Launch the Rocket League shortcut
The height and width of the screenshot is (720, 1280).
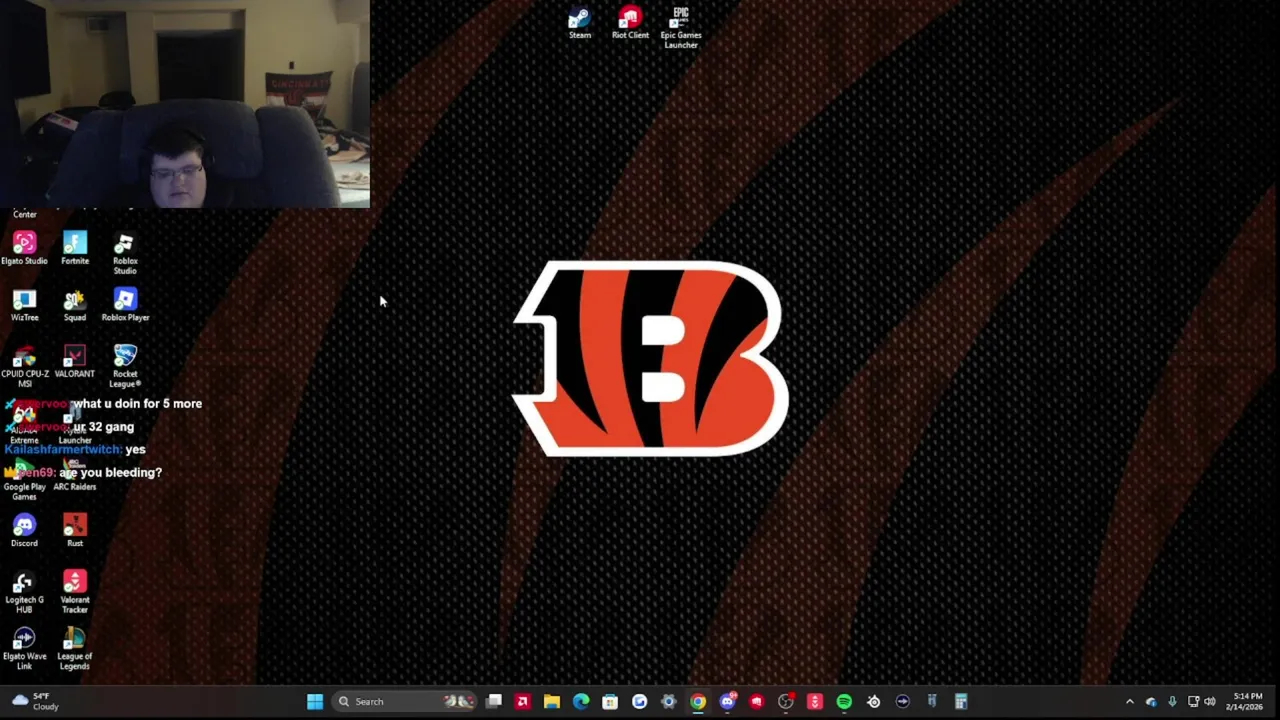coord(125,366)
